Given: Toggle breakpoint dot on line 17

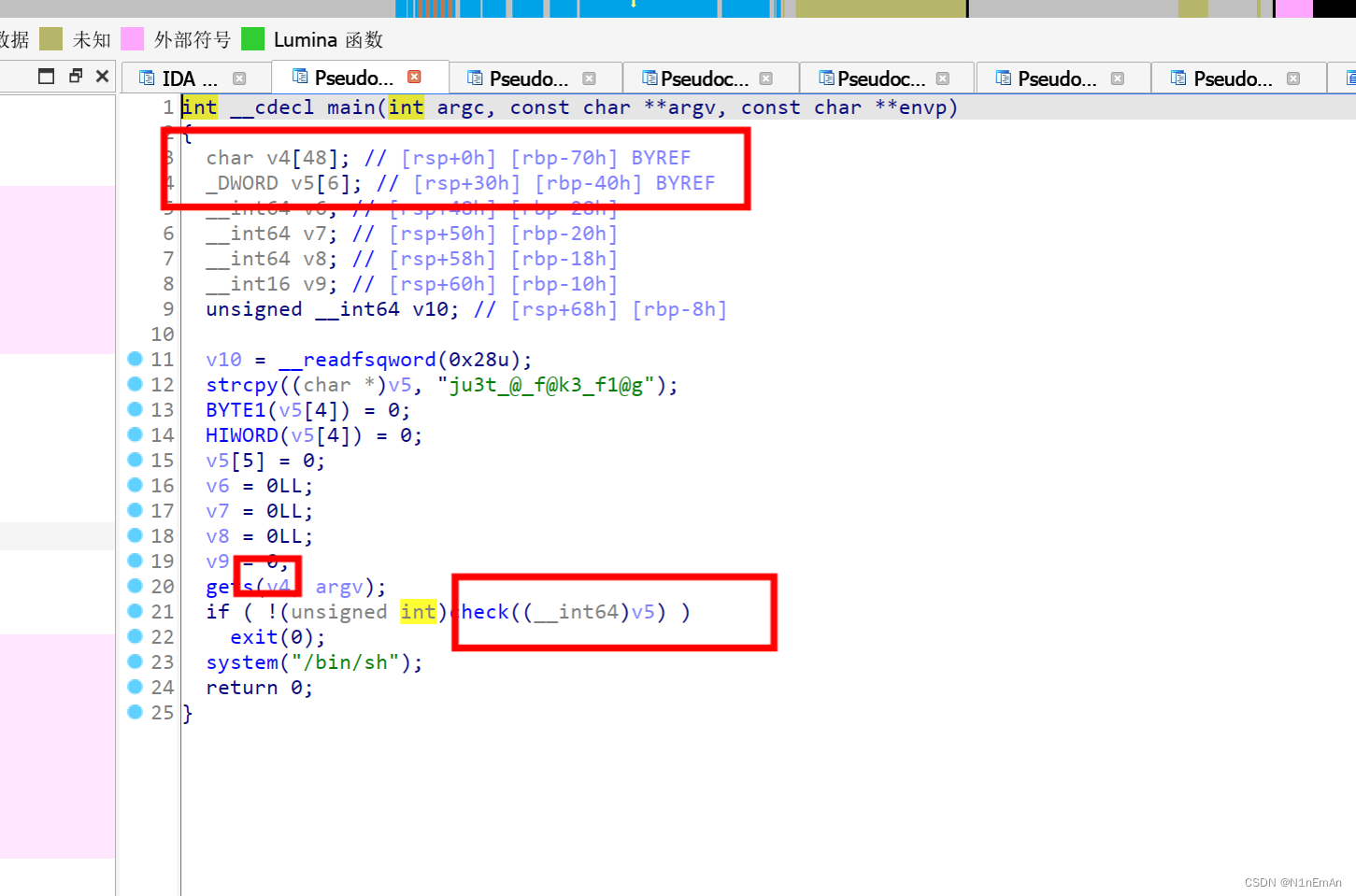Looking at the screenshot, I should pos(135,510).
